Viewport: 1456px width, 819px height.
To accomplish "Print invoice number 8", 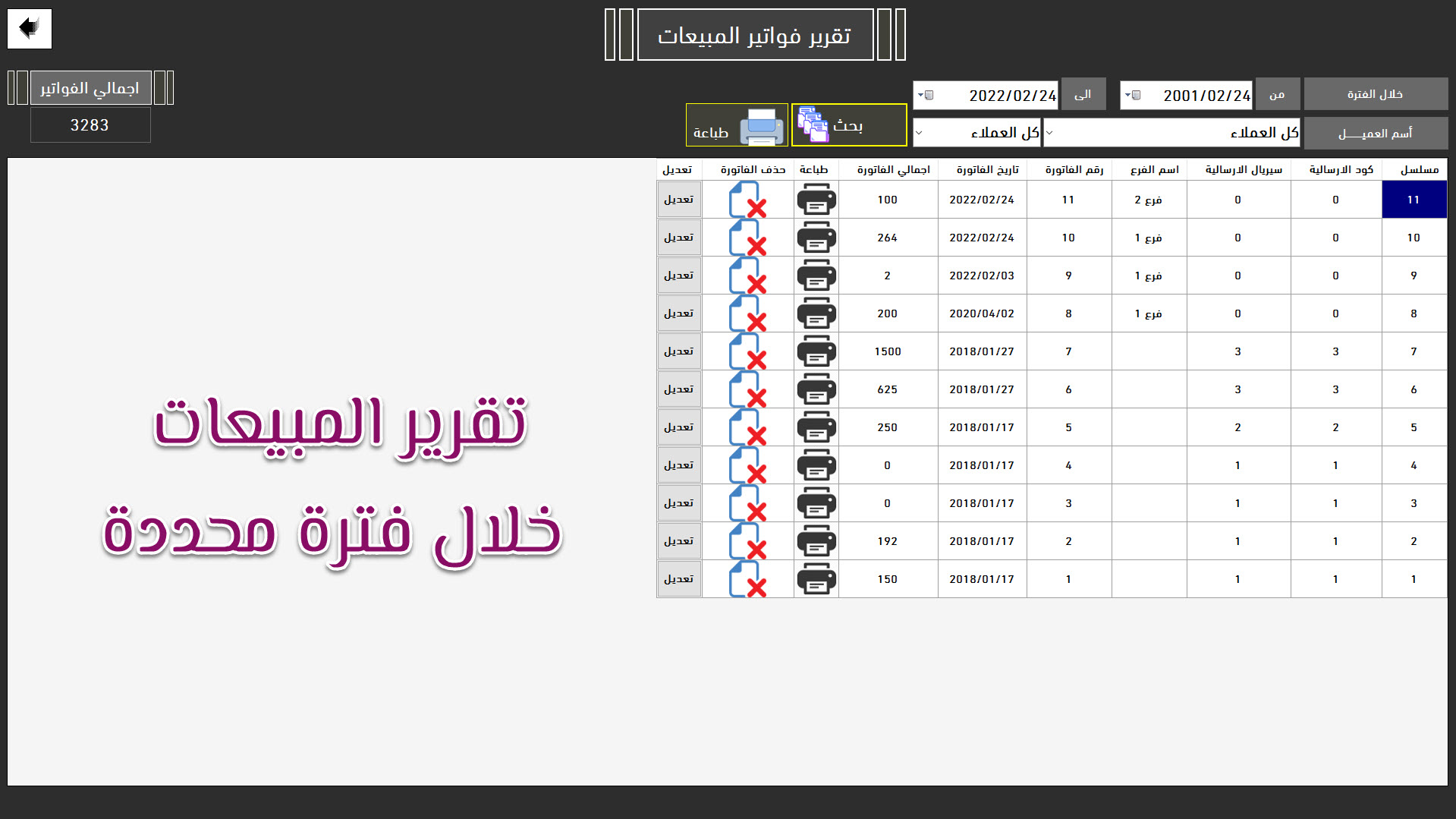I will pos(816,313).
